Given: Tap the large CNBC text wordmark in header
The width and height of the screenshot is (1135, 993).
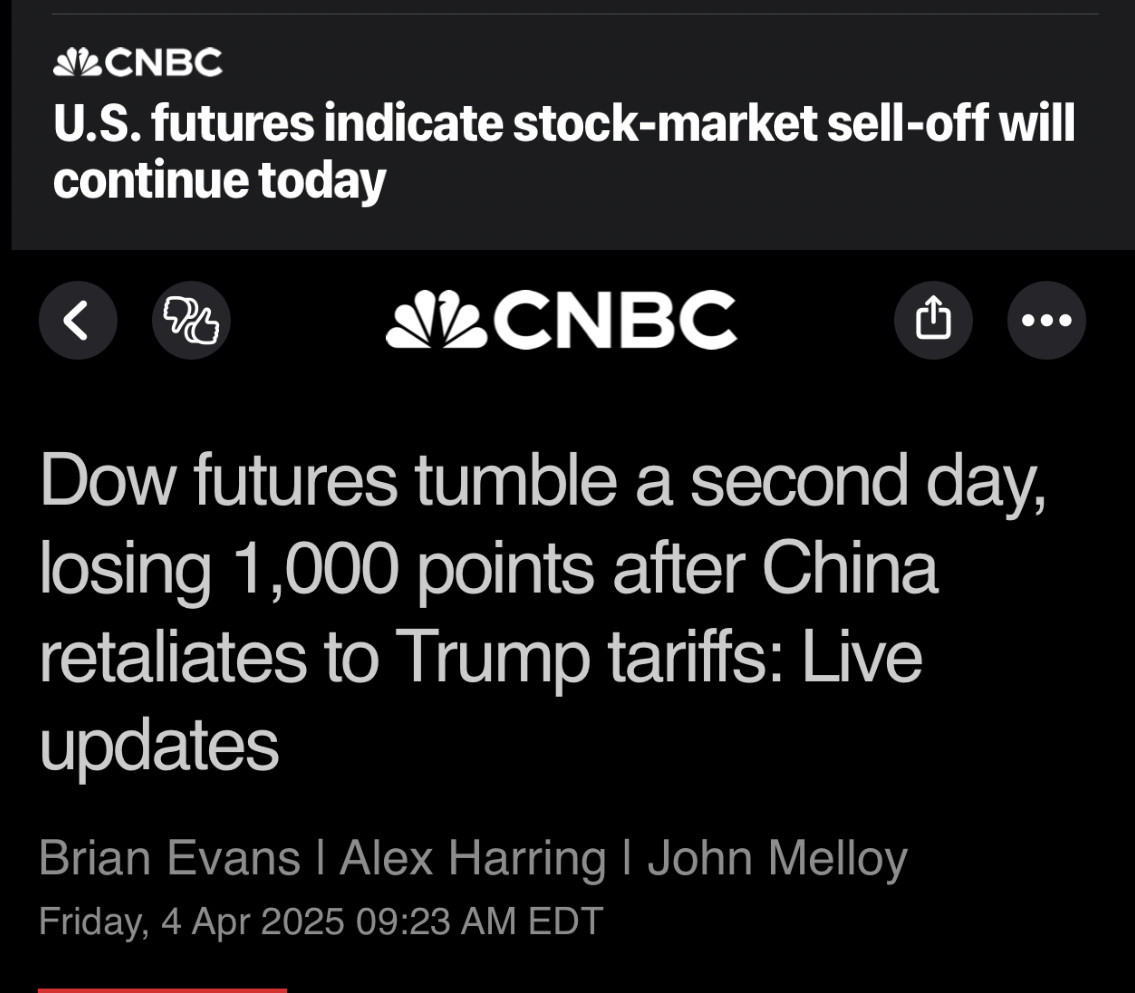Looking at the screenshot, I should pyautogui.click(x=615, y=320).
